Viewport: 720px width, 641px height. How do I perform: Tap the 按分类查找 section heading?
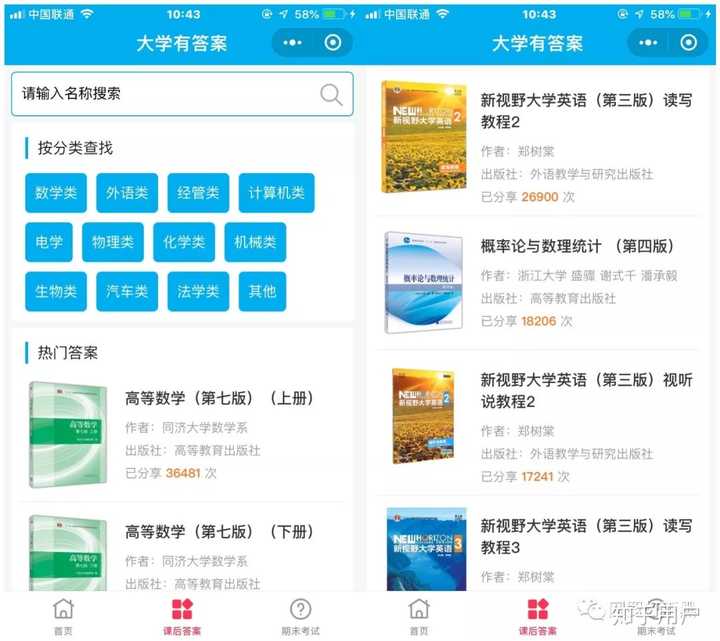tap(75, 148)
